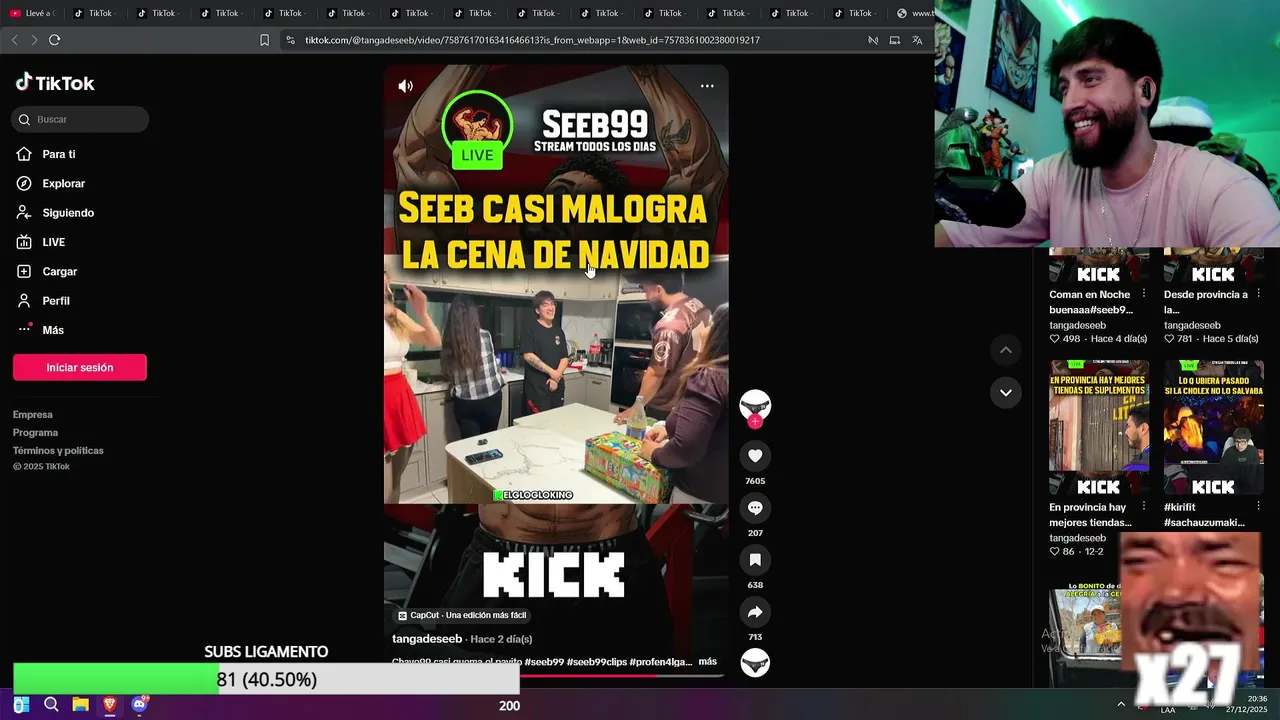Click '#kirifit #sachauzumaki...' title text
This screenshot has height=720, width=1280.
point(1204,515)
